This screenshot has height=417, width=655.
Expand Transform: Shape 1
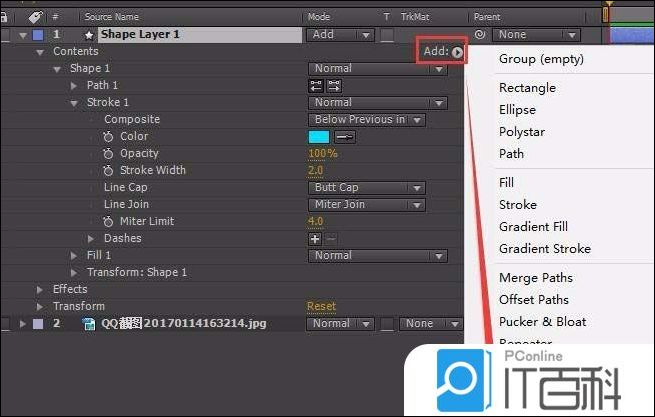click(74, 272)
